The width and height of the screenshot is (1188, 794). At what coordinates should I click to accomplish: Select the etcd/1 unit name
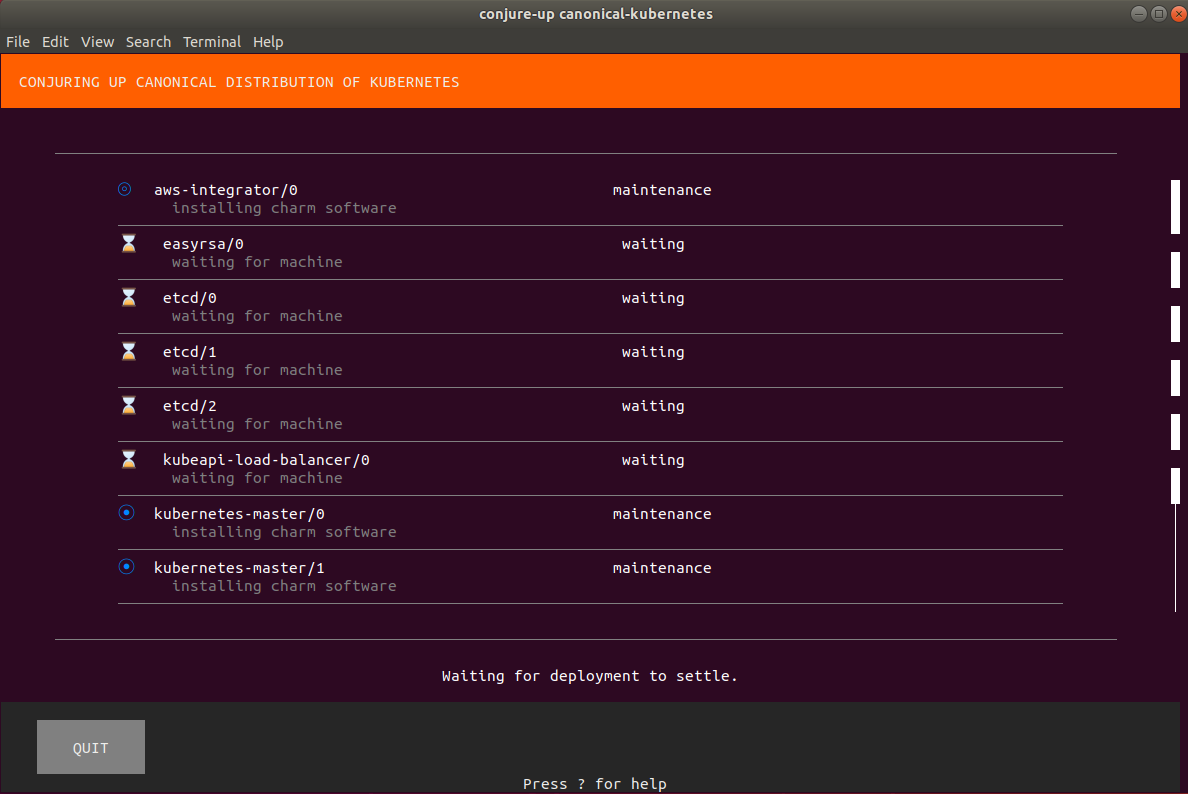[189, 352]
